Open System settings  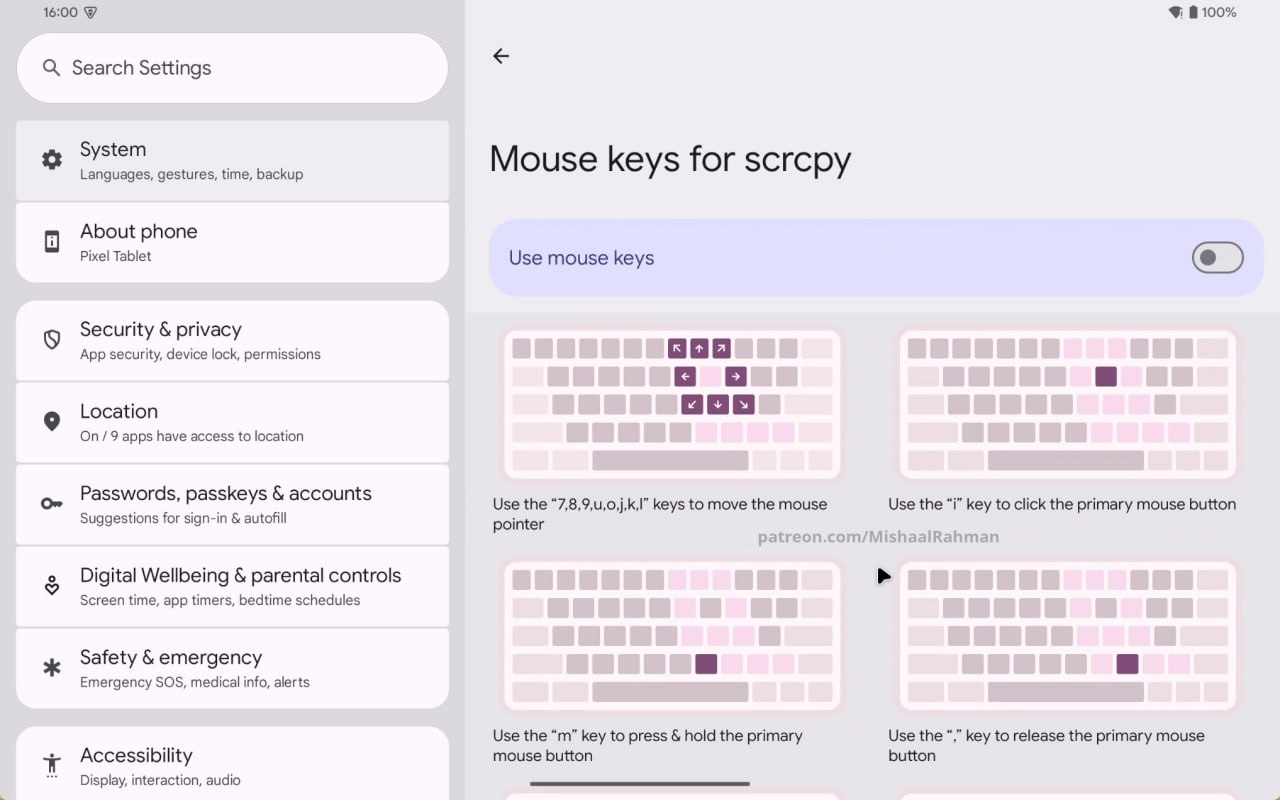coord(232,160)
